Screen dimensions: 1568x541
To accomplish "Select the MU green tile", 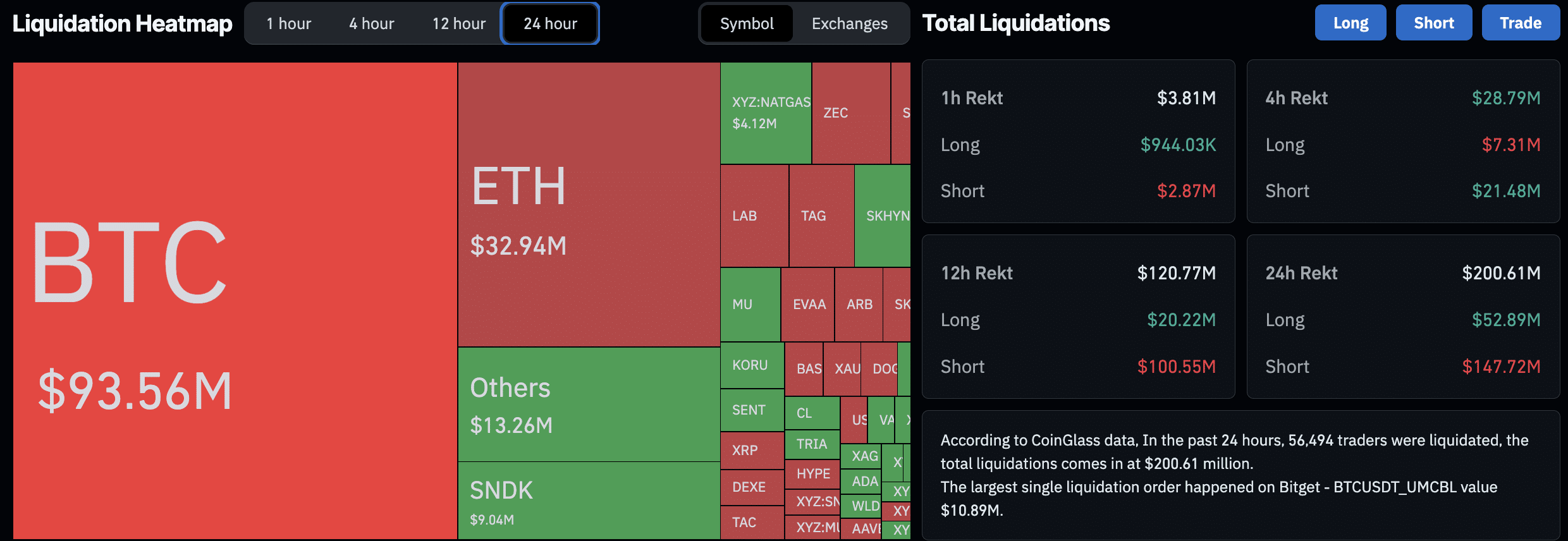I will 750,305.
